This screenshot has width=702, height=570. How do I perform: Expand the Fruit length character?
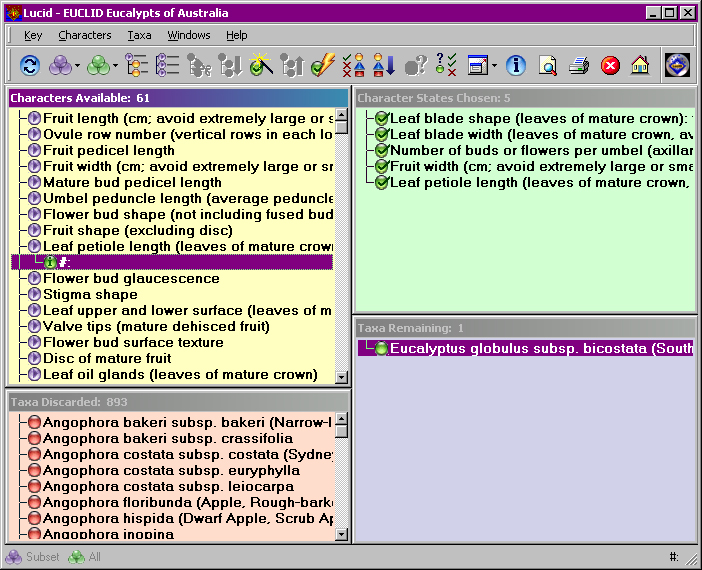tap(34, 118)
